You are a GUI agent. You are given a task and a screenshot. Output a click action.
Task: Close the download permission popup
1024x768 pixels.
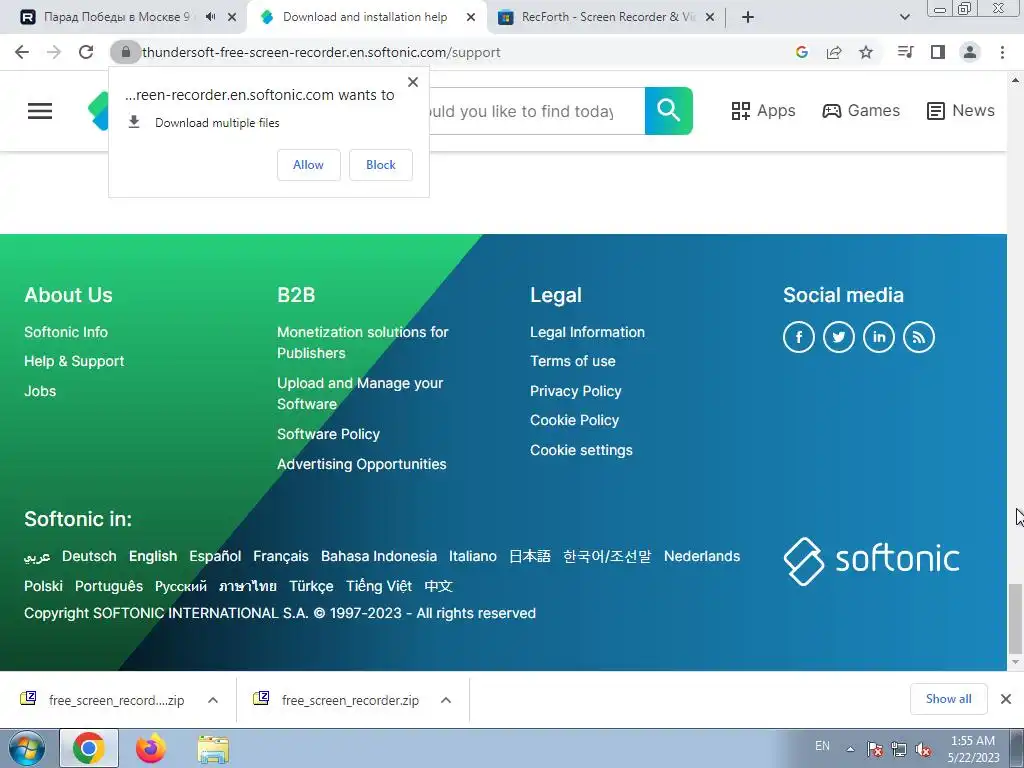pos(413,82)
